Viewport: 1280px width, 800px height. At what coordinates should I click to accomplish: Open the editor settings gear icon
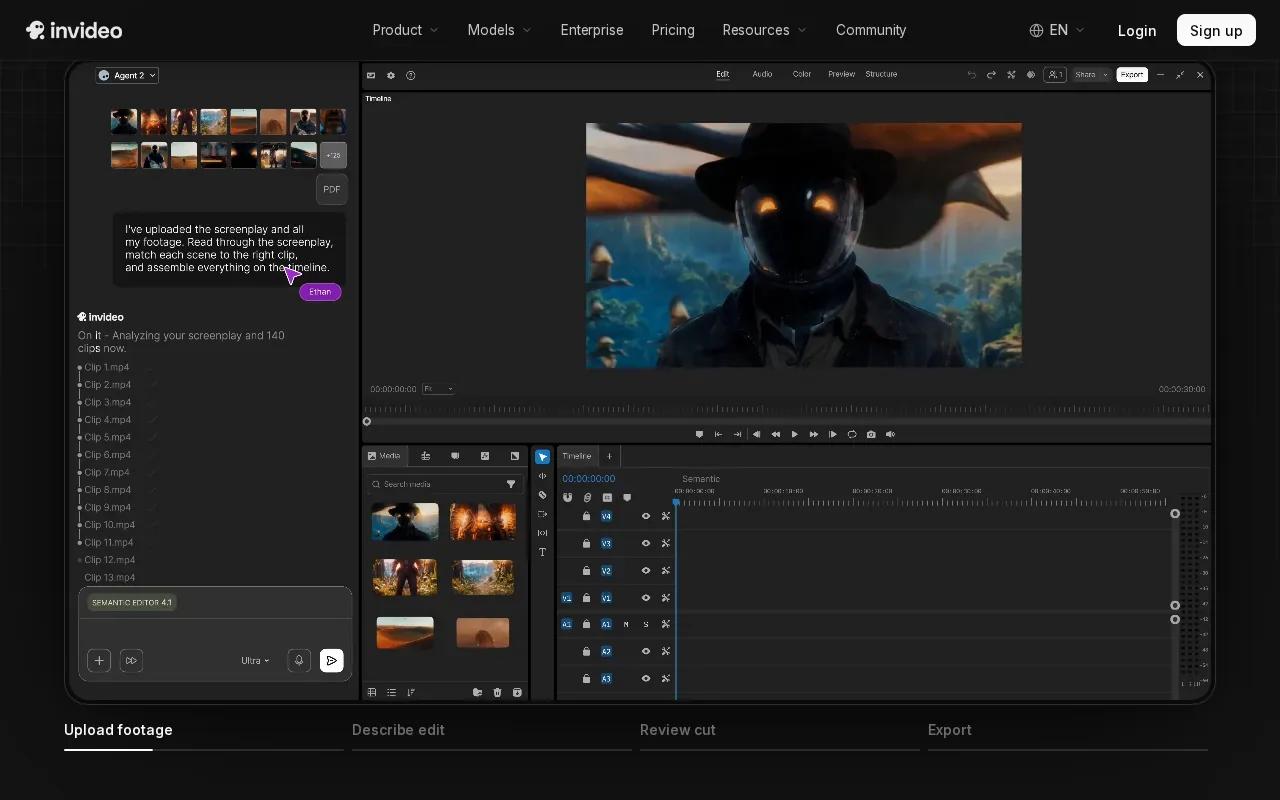point(391,75)
